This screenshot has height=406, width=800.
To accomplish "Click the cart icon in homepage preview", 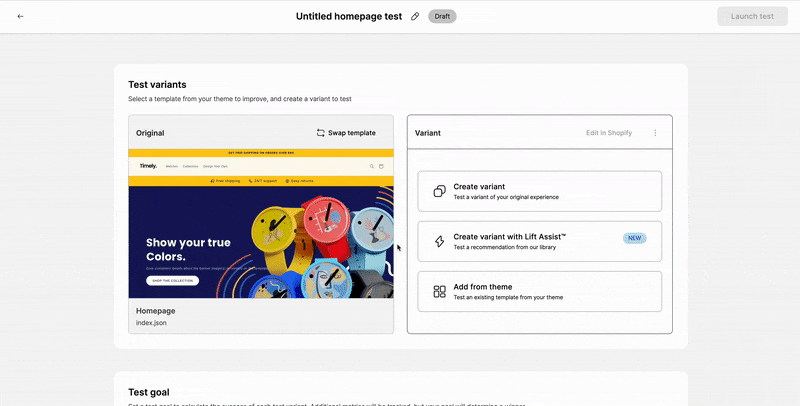I will coord(381,166).
